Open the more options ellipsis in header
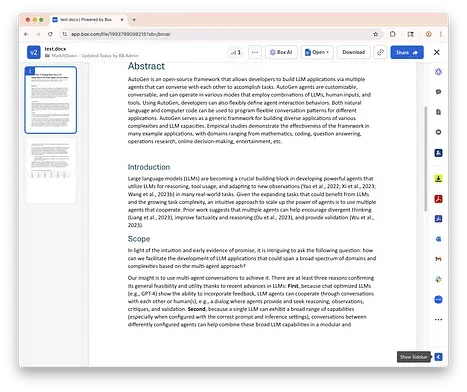 (x=255, y=52)
